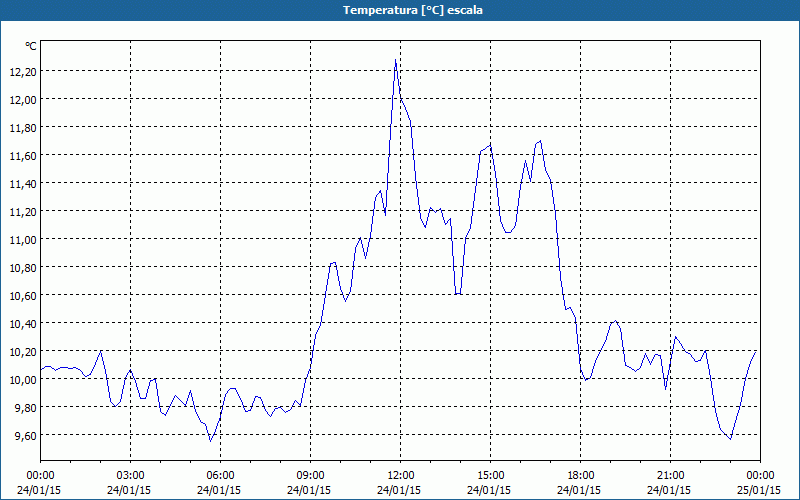Click the 24/01/15 date under 03:00

point(131,490)
